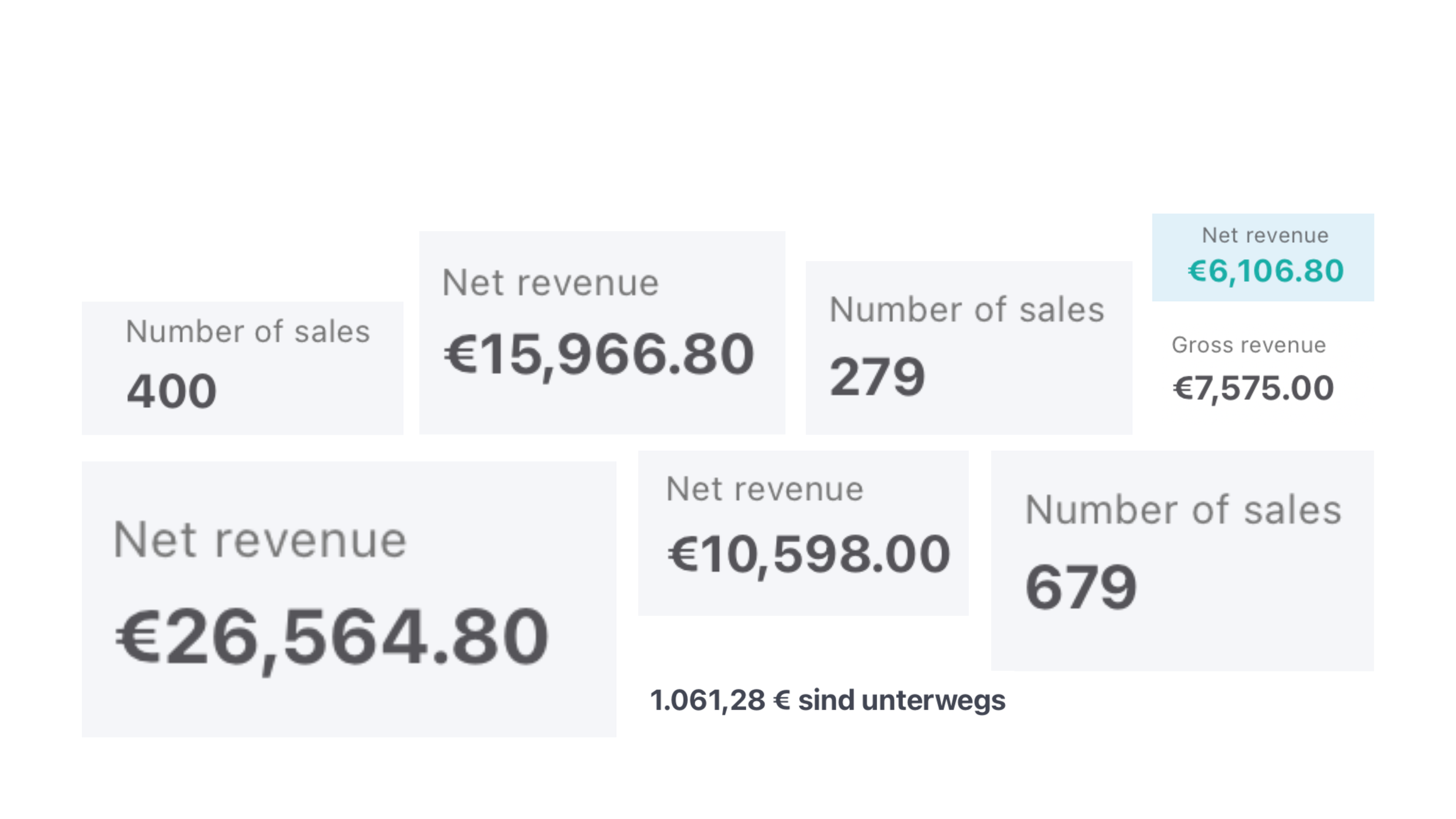
Task: Click the €15,966.80 net revenue figure
Action: coord(599,355)
